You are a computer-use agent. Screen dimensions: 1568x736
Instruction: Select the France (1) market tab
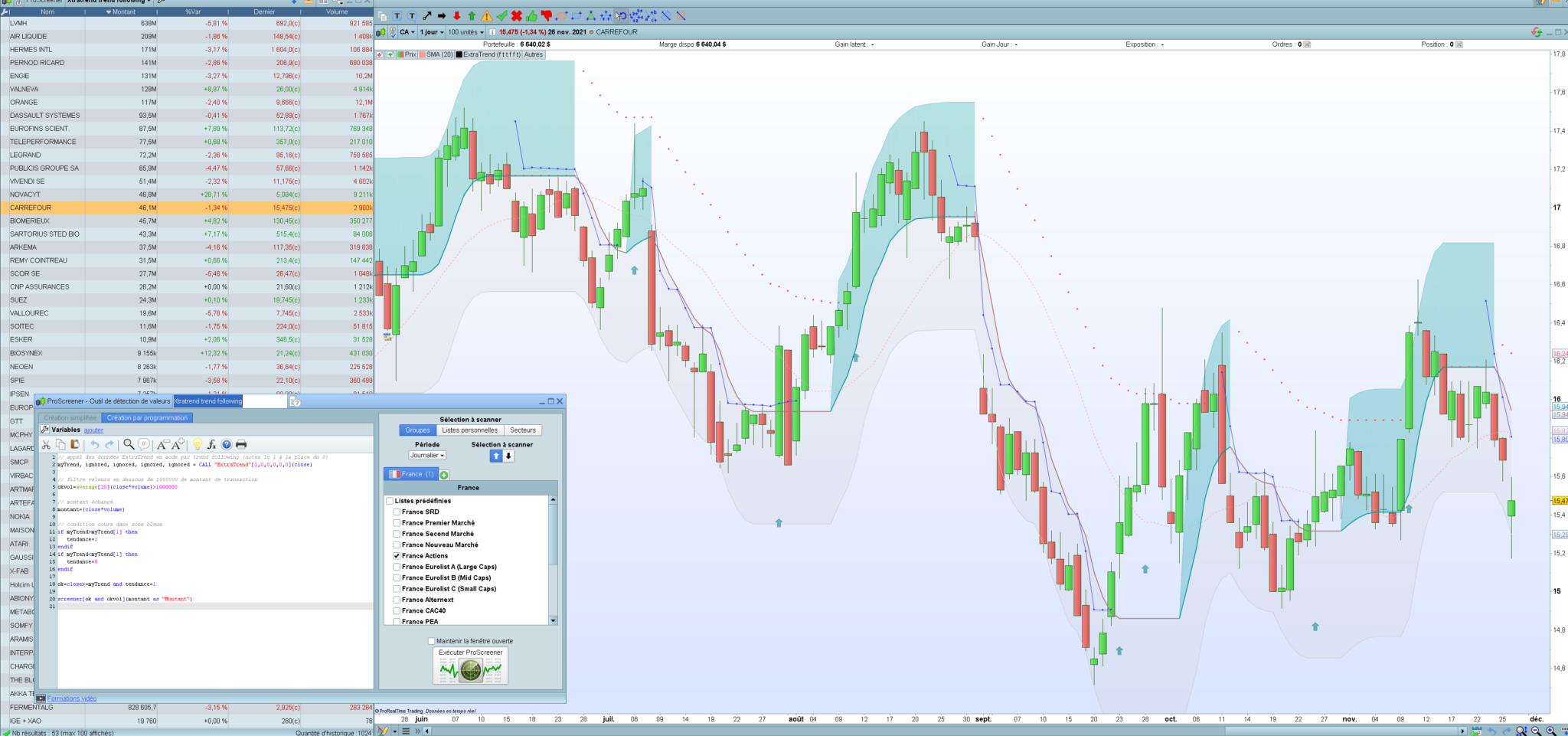[411, 474]
